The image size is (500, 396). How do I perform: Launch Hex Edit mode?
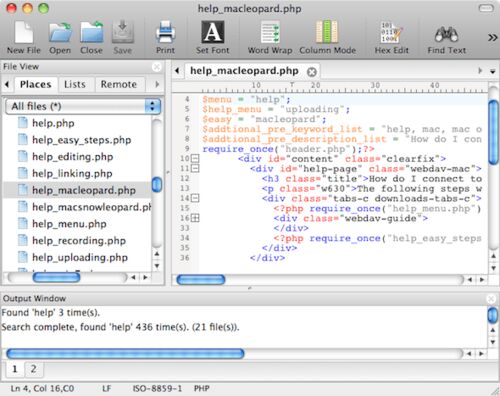click(x=391, y=32)
